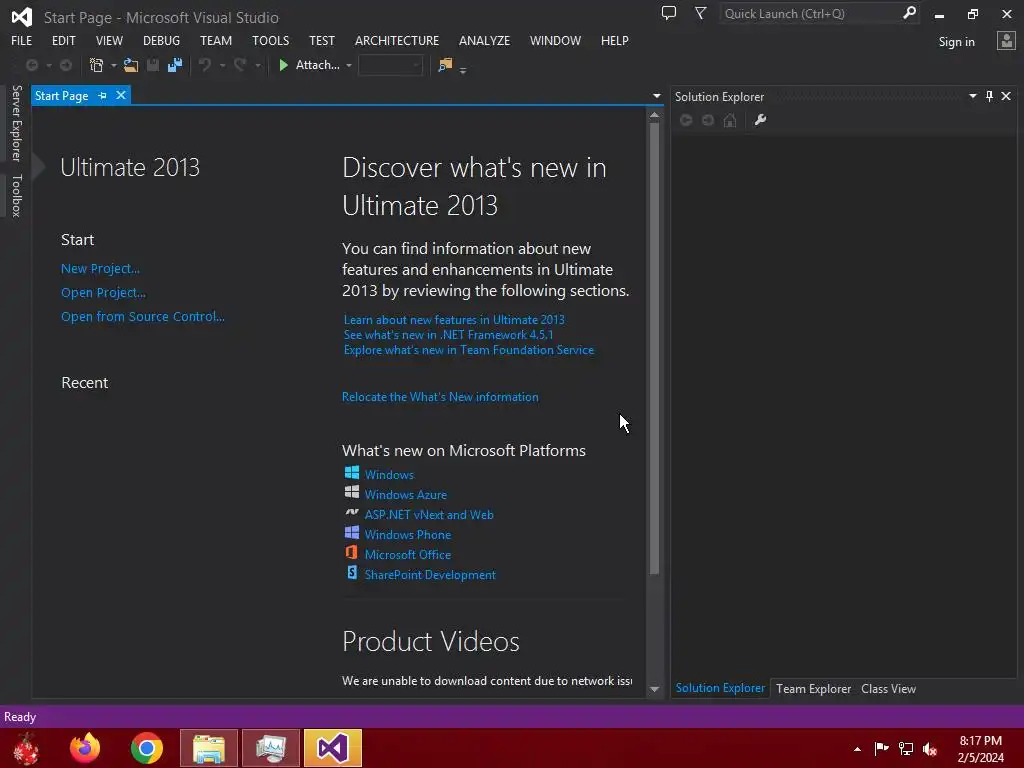Screen dimensions: 1024x768
Task: Click the Find in Files toolbar icon
Action: [445, 65]
